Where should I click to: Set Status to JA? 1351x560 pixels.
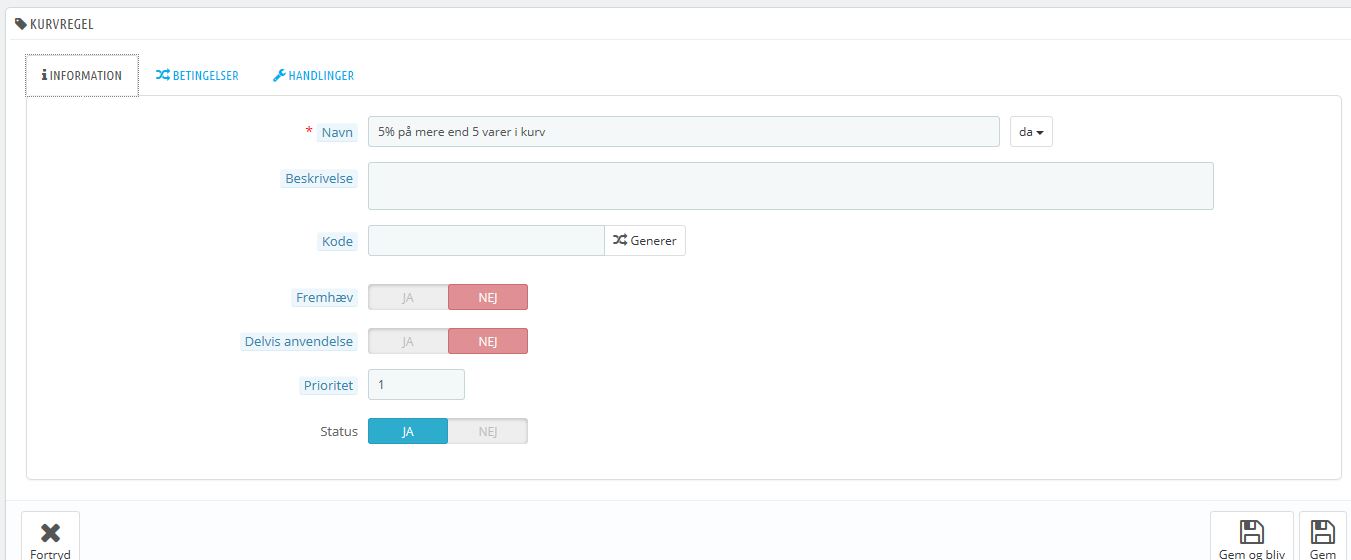[x=408, y=431]
